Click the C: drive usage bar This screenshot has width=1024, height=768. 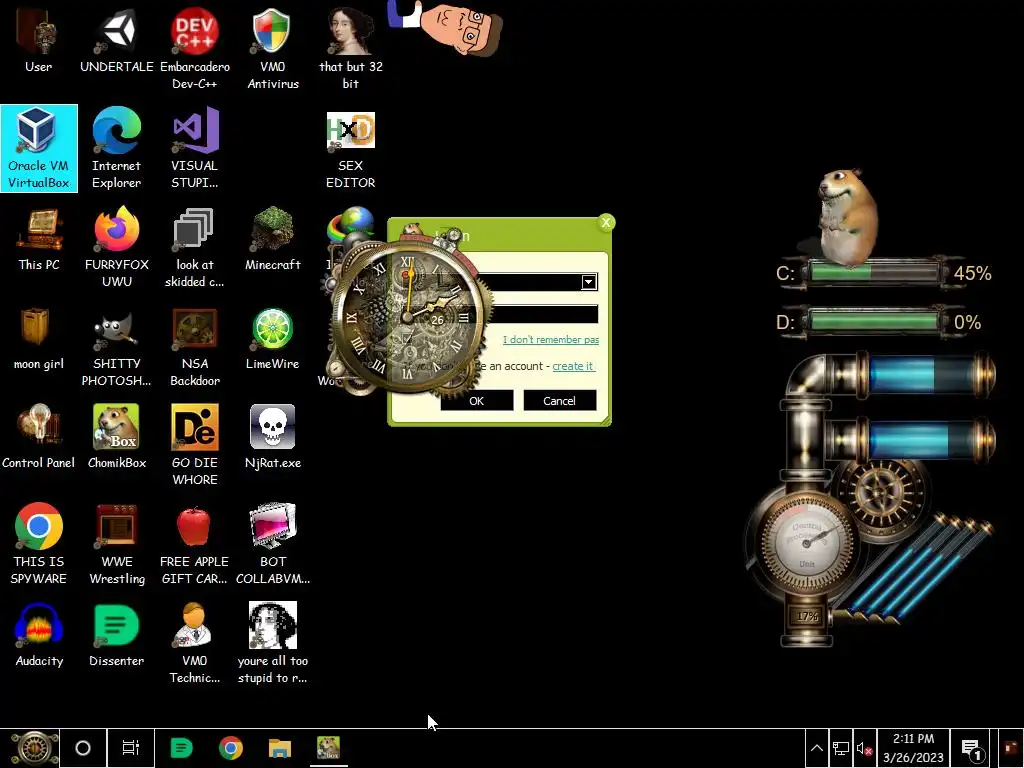(x=874, y=272)
